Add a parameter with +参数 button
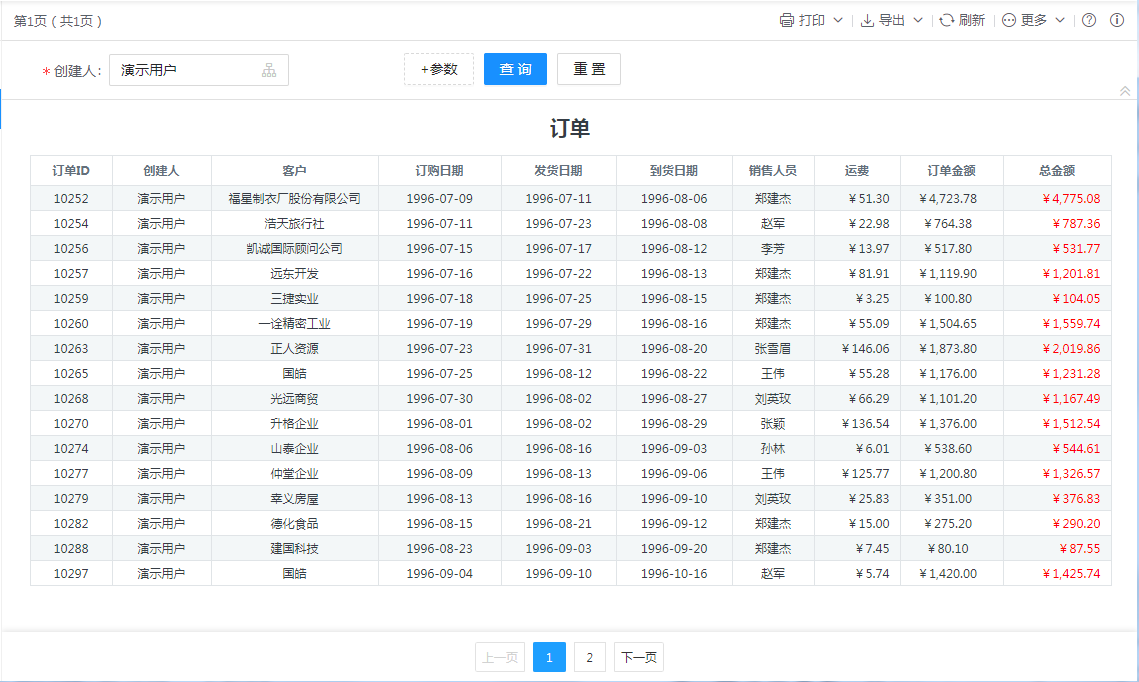The width and height of the screenshot is (1139, 682). pos(439,69)
